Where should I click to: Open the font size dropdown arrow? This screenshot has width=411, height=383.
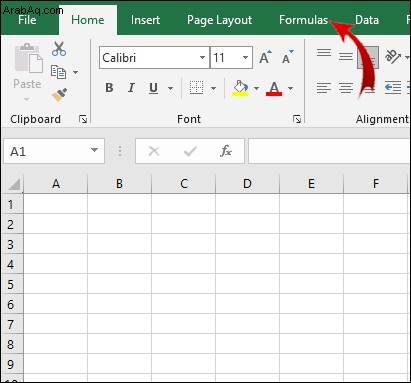point(245,57)
